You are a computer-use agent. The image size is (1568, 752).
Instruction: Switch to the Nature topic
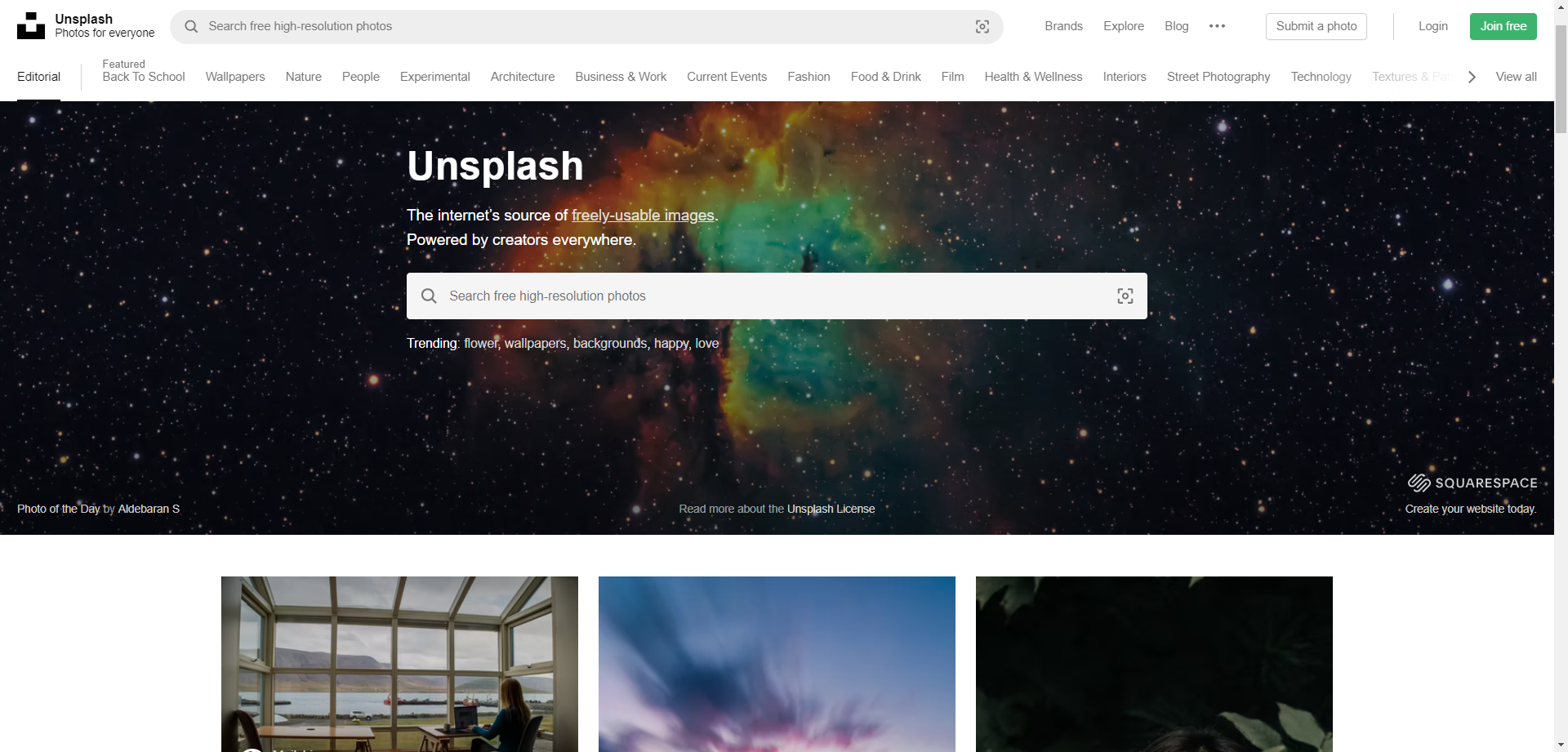coord(304,77)
